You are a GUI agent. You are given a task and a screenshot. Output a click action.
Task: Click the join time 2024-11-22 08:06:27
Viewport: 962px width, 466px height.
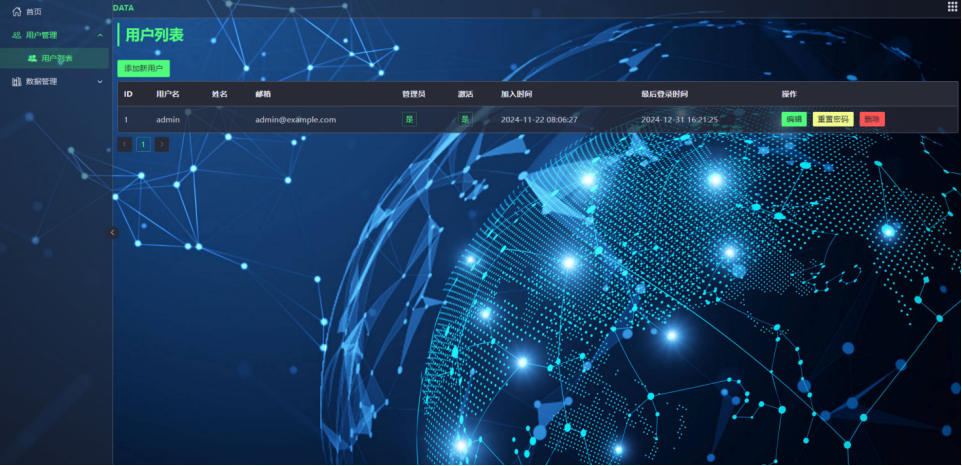[539, 120]
